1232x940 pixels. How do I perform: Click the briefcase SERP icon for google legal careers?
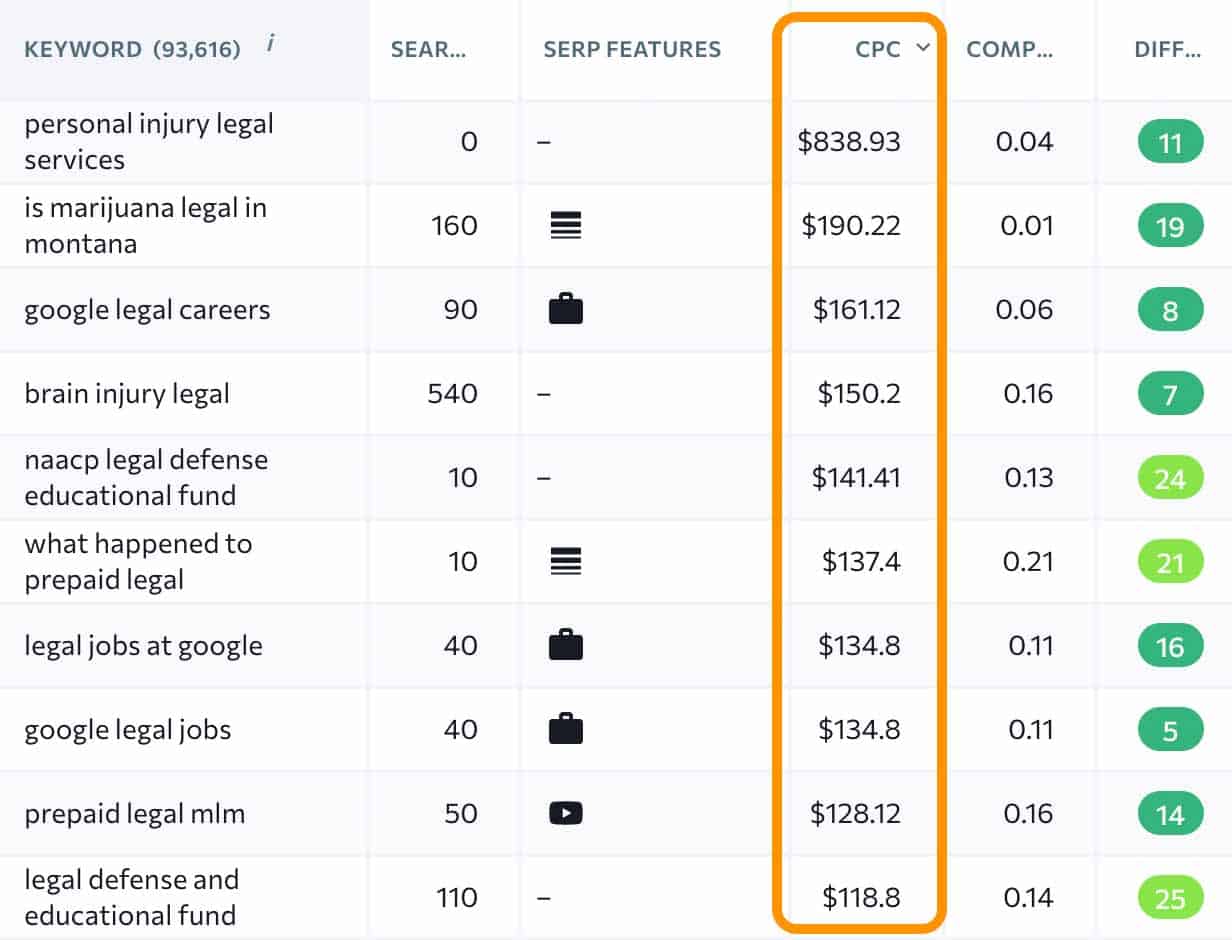(x=566, y=309)
